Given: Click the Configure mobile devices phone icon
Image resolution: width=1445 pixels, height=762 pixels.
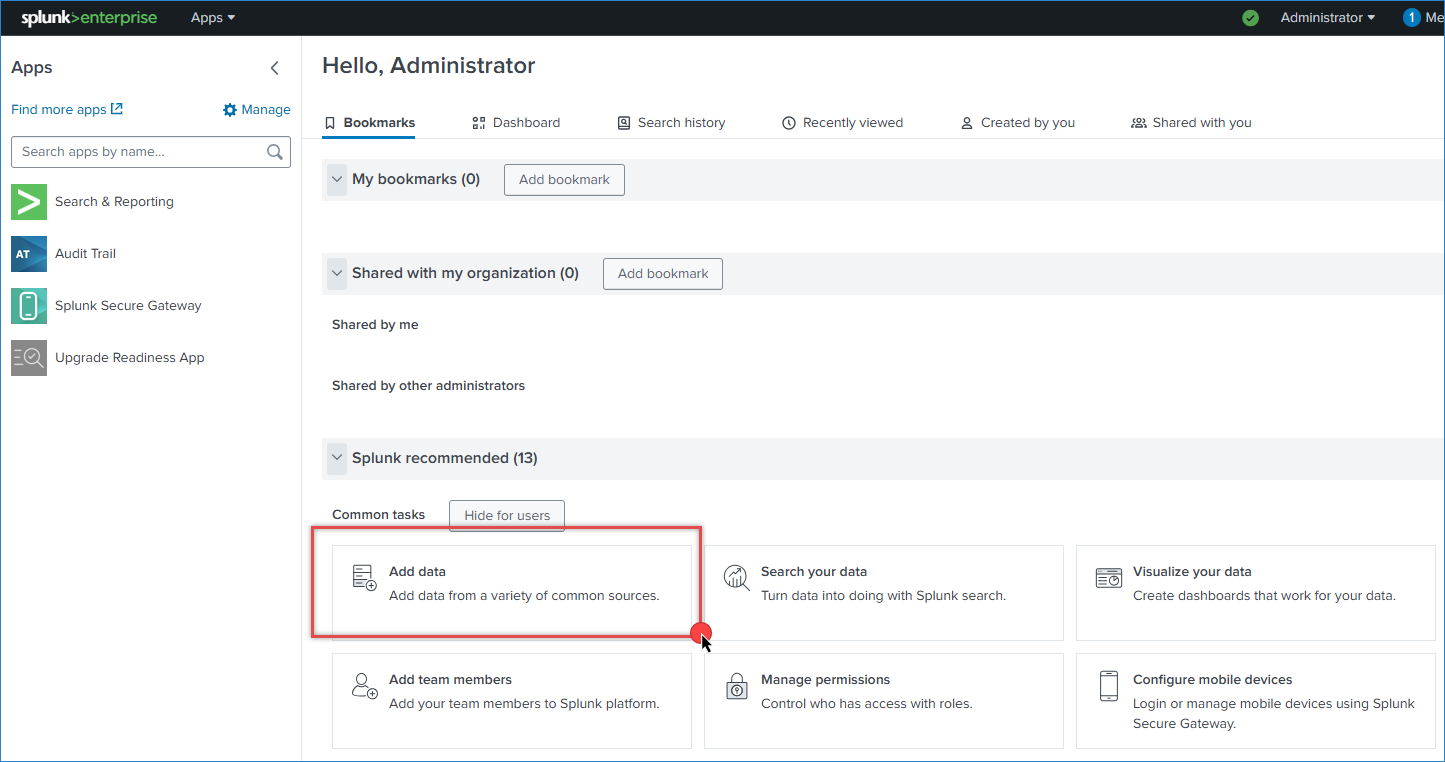Looking at the screenshot, I should (1109, 686).
